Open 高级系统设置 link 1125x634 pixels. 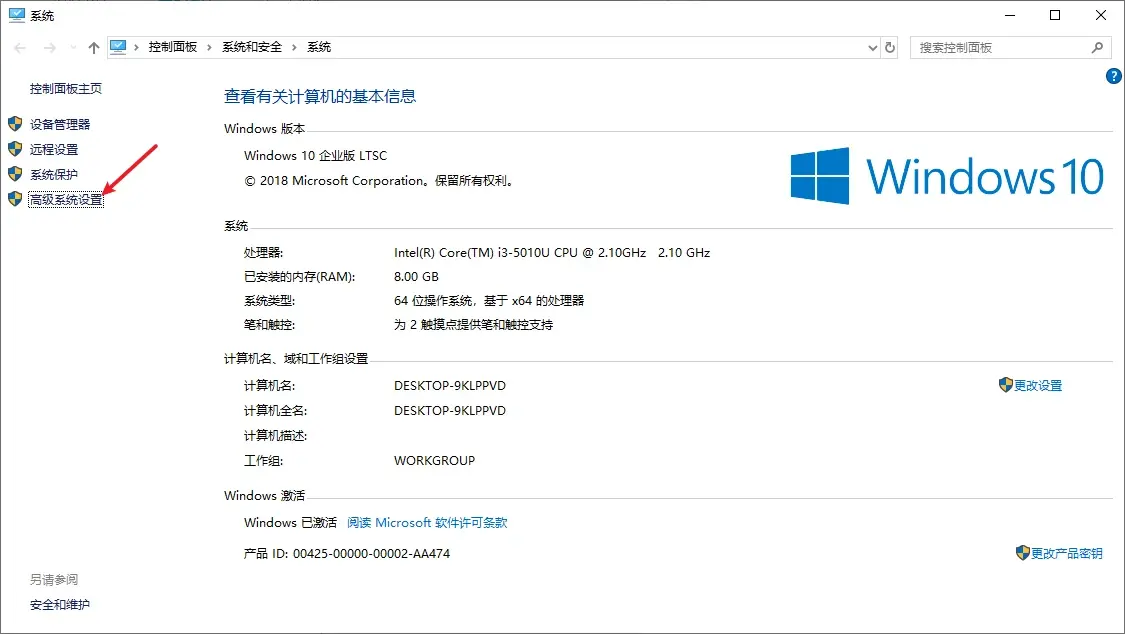(x=66, y=199)
